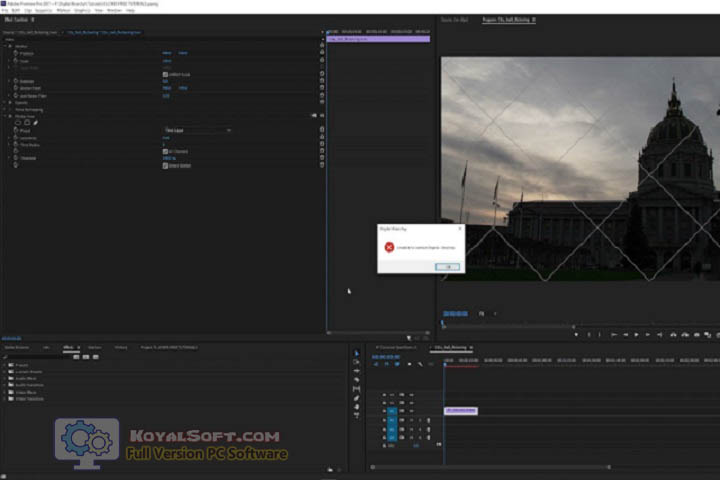Viewport: 720px width, 480px height.
Task: Toggle Linked Selection in the timeline
Action: click(x=397, y=364)
